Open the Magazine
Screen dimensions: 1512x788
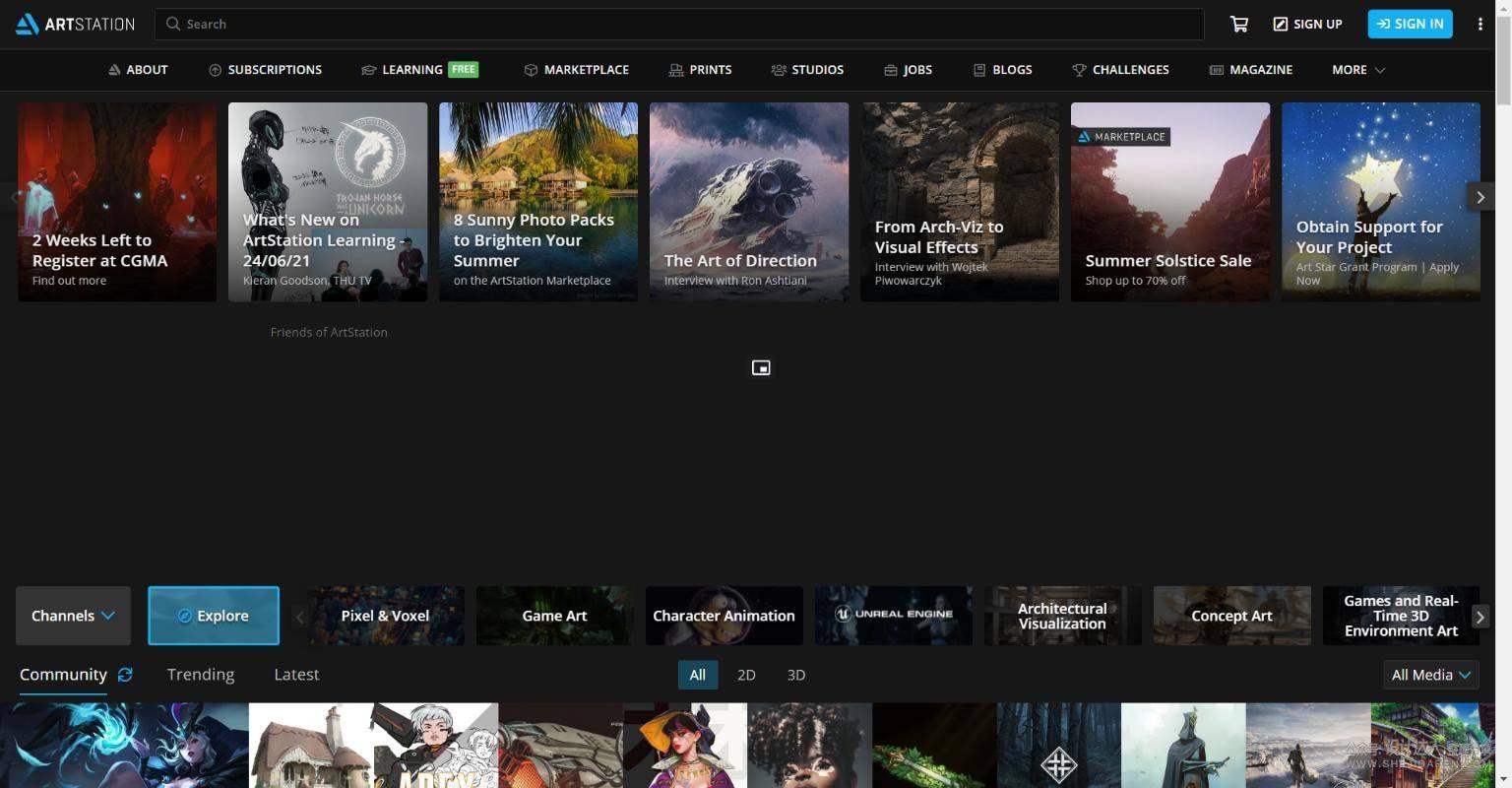pos(1250,70)
